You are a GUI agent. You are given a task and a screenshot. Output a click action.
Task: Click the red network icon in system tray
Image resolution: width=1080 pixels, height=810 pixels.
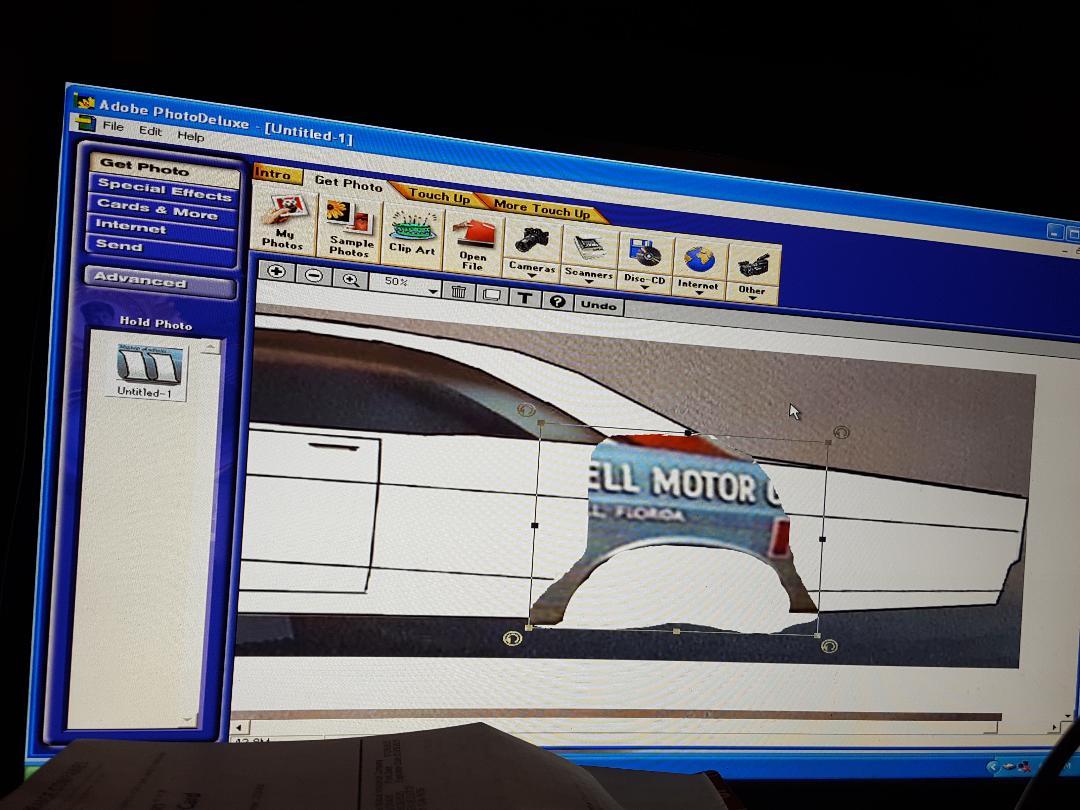pos(1023,765)
